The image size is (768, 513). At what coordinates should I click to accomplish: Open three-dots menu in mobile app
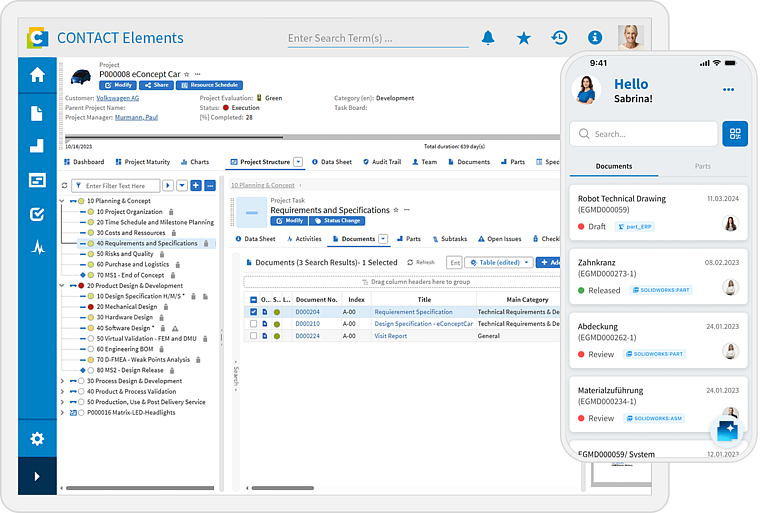coord(728,90)
